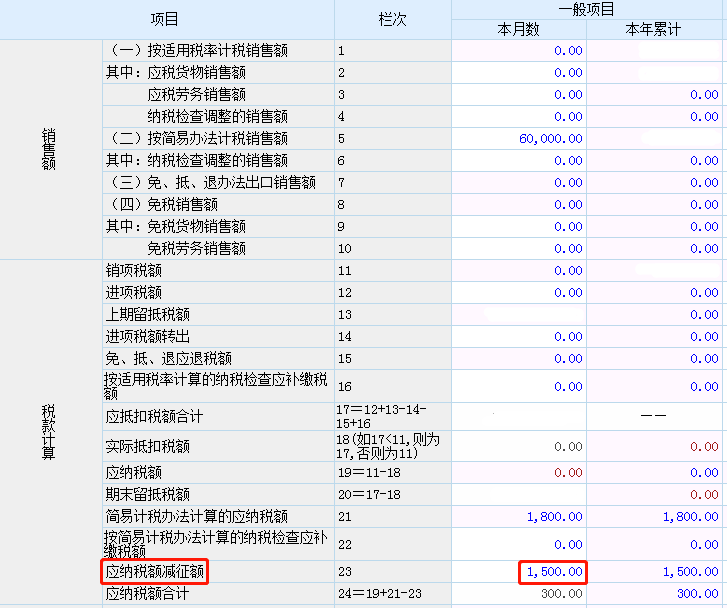Screen dimensions: 727x608
Task: Click the 销项税额 本月数 input cell
Action: coord(519,270)
